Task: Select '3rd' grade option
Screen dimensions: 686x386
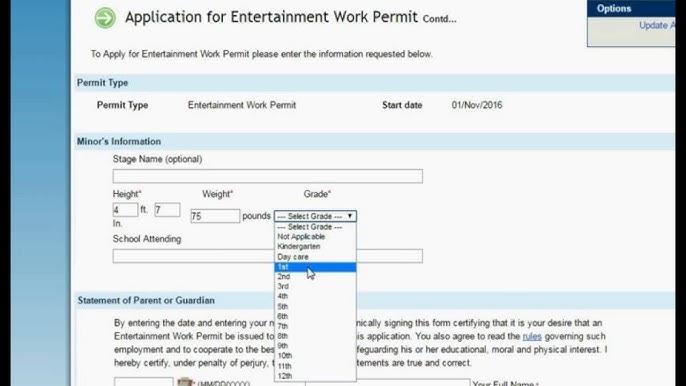Action: 315,286
